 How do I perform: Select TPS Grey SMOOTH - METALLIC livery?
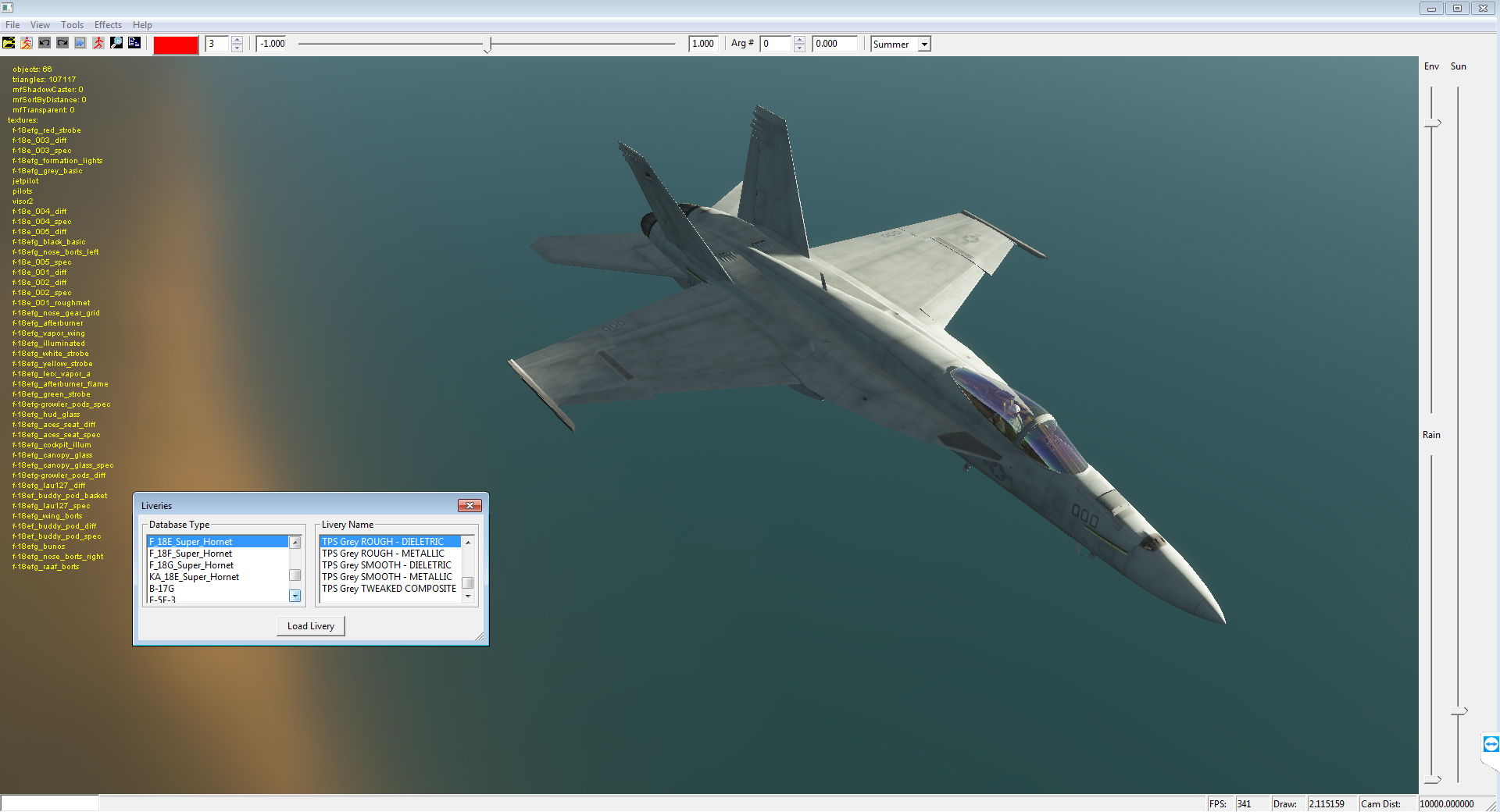pyautogui.click(x=387, y=577)
